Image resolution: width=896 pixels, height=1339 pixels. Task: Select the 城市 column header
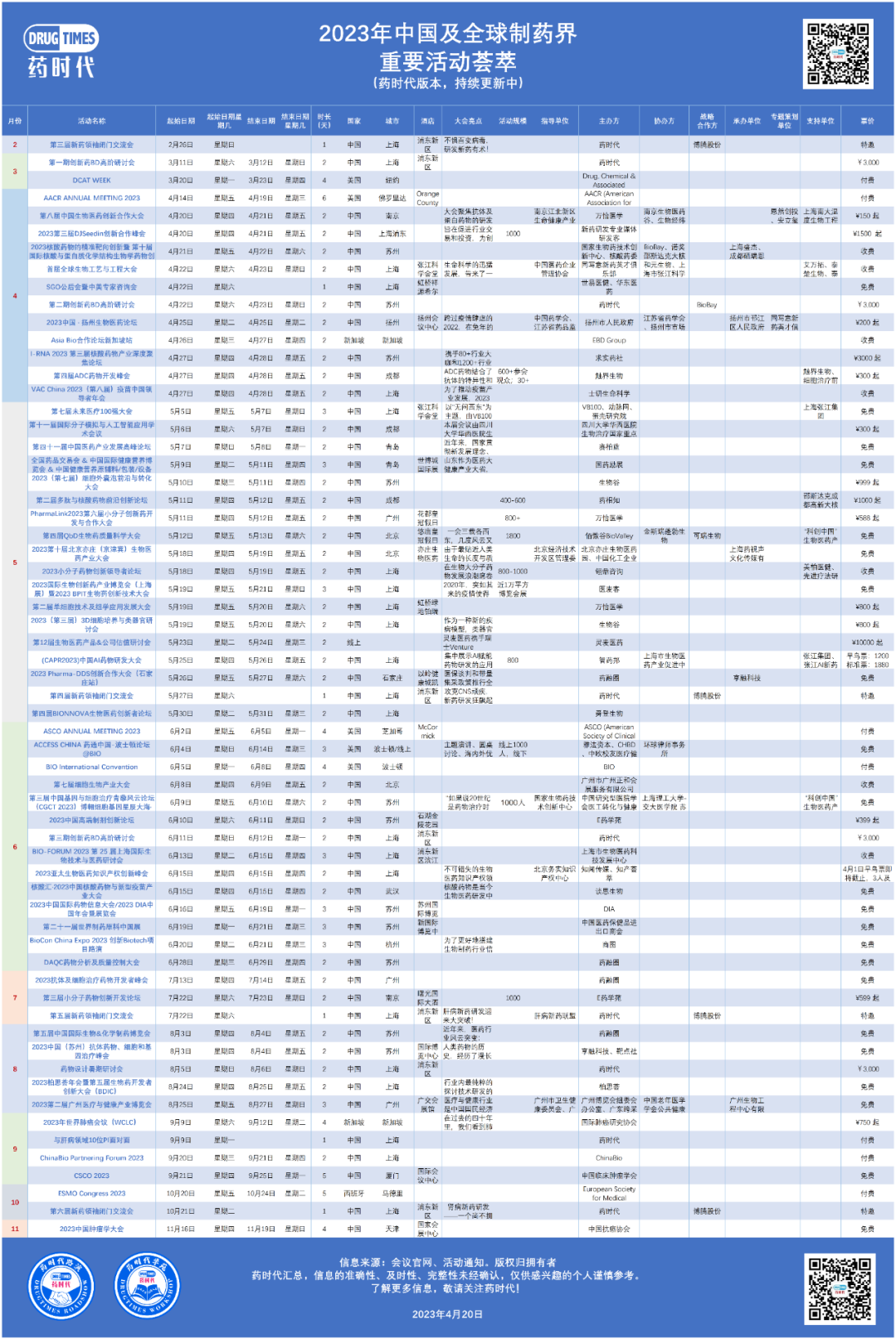(392, 121)
